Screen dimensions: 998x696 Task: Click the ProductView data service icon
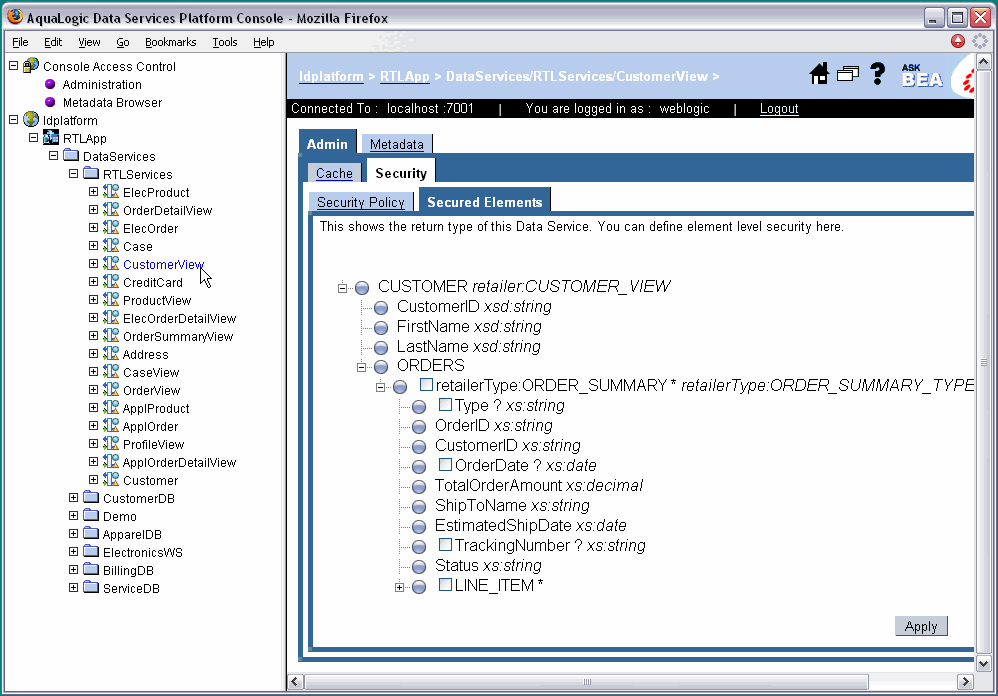111,300
